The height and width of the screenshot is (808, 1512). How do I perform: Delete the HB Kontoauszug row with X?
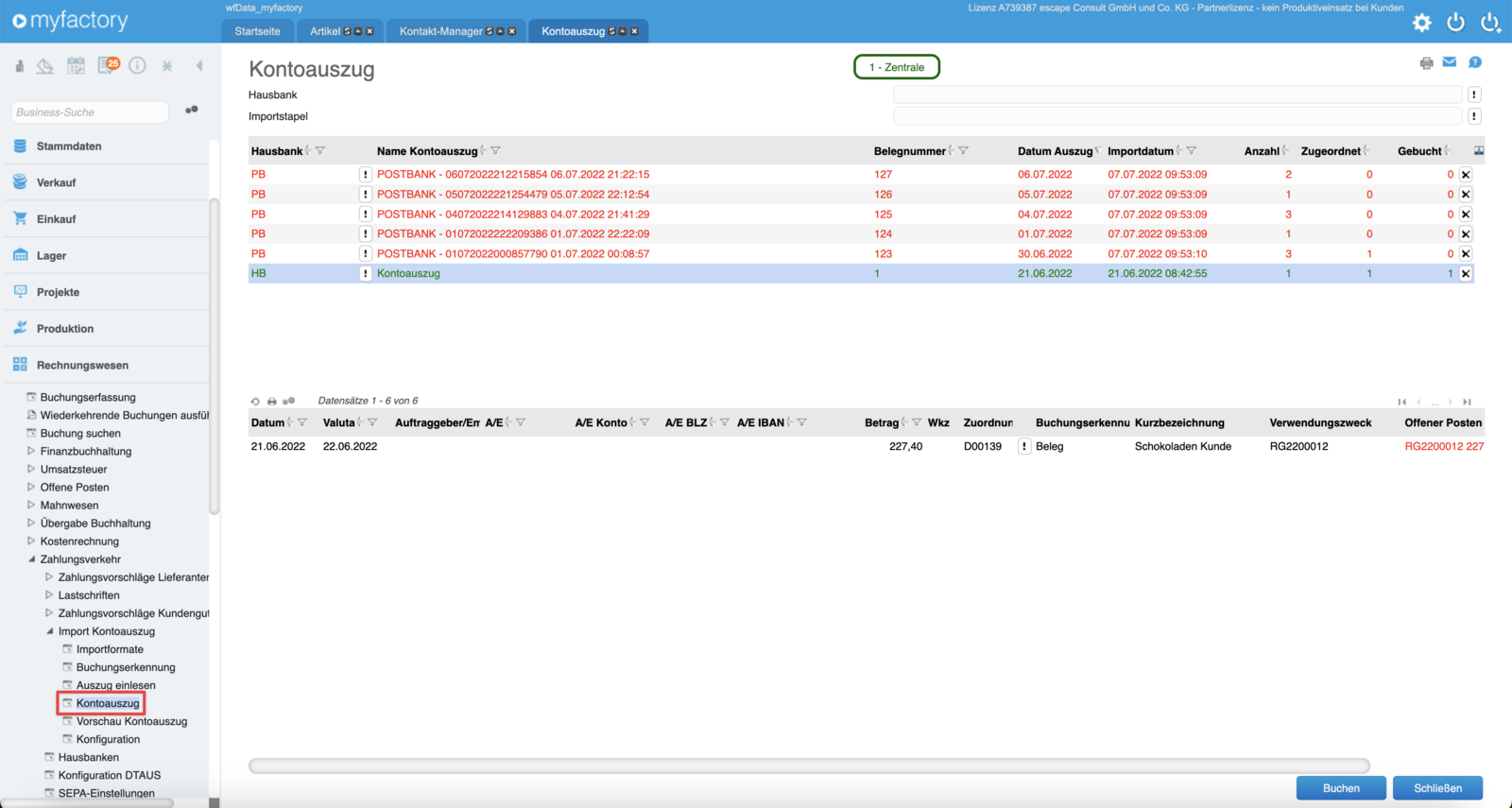coord(1466,274)
